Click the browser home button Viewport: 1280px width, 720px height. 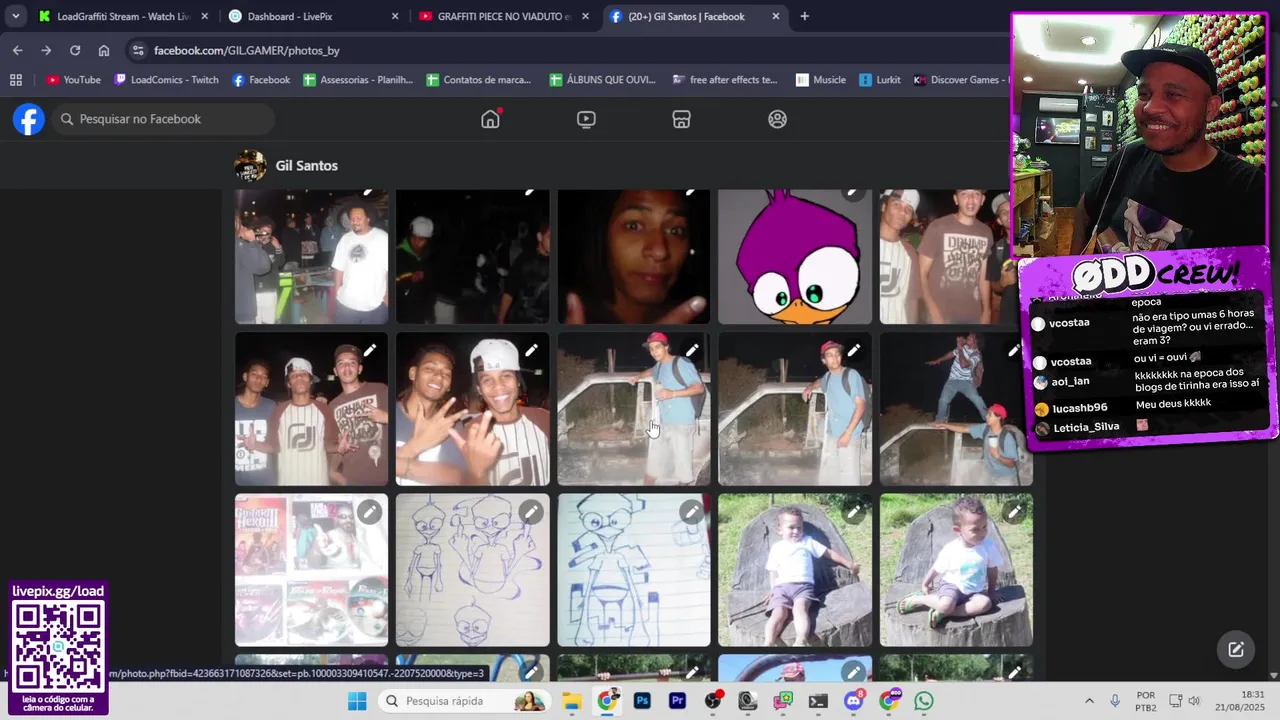[x=104, y=50]
